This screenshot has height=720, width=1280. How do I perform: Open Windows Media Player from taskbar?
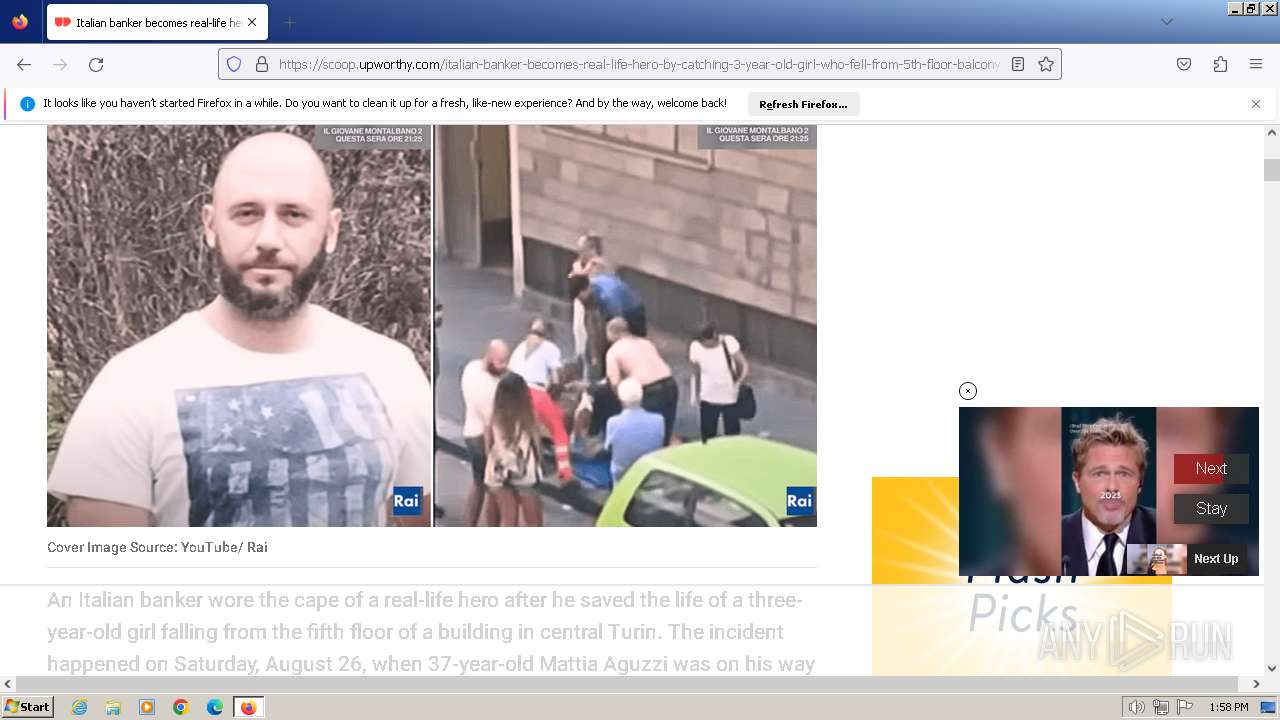[147, 707]
